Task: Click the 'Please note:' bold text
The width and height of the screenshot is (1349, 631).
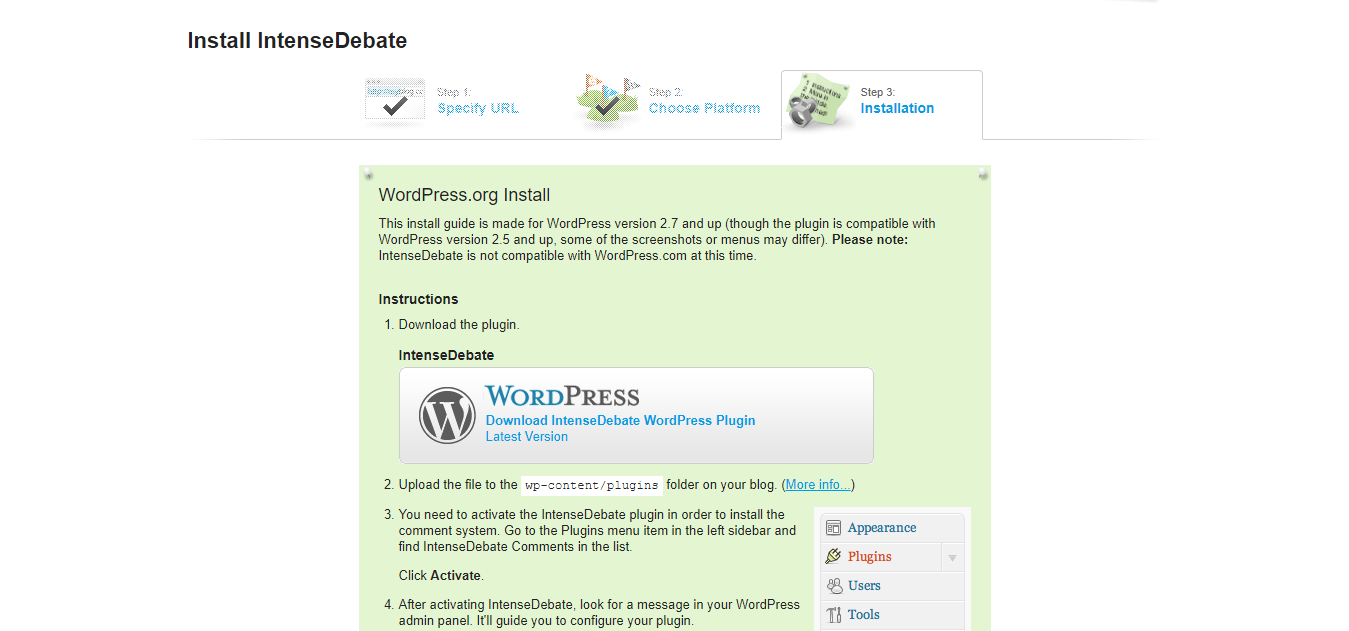Action: click(870, 240)
